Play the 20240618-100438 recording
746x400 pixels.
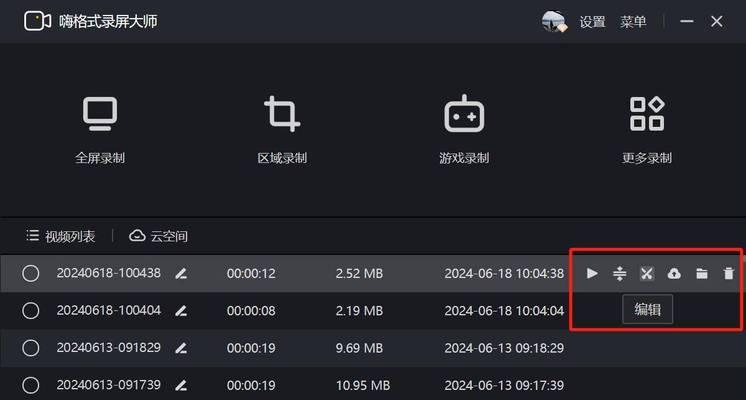(x=593, y=273)
